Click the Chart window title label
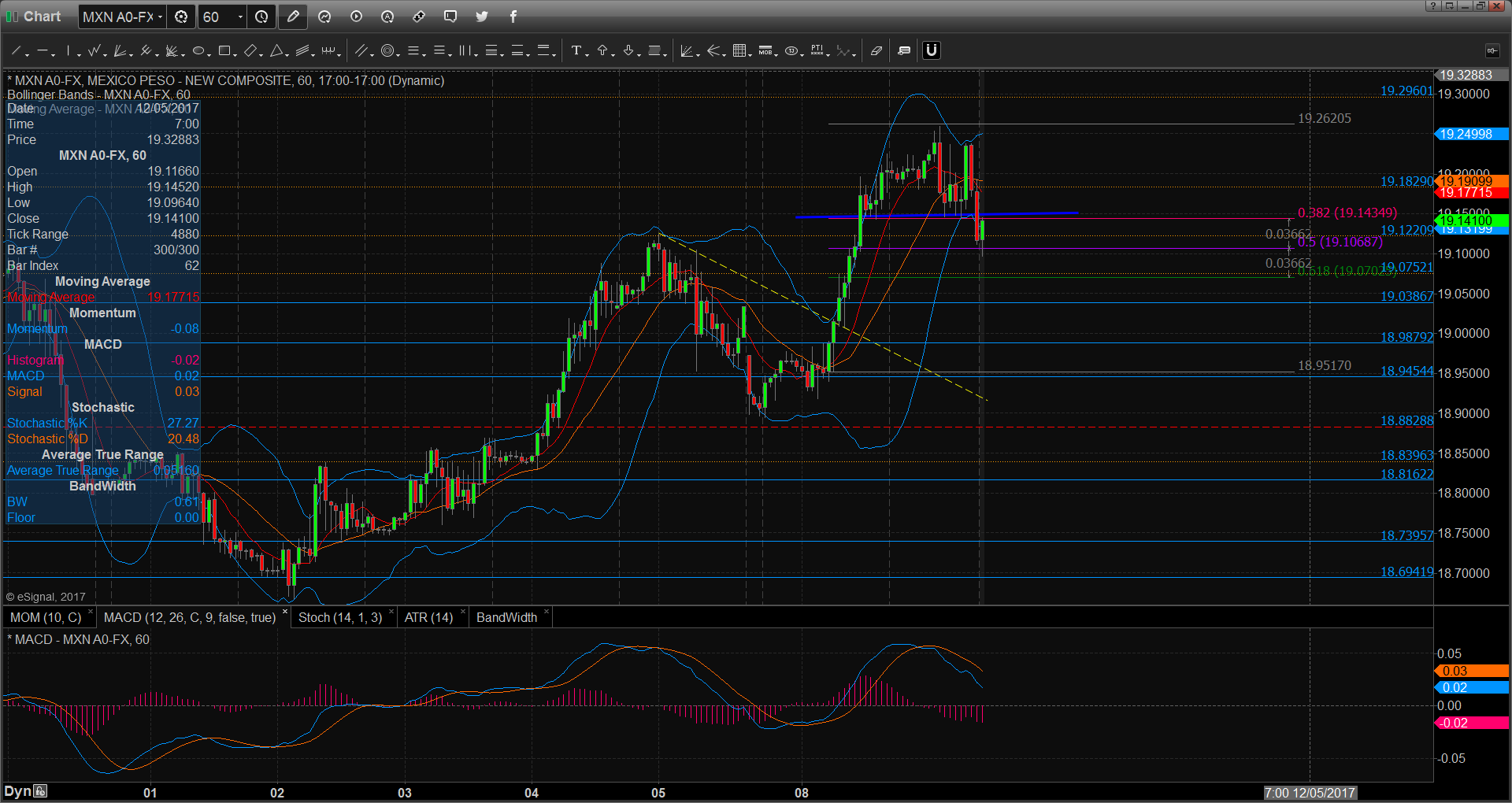1512x803 pixels. tap(42, 17)
